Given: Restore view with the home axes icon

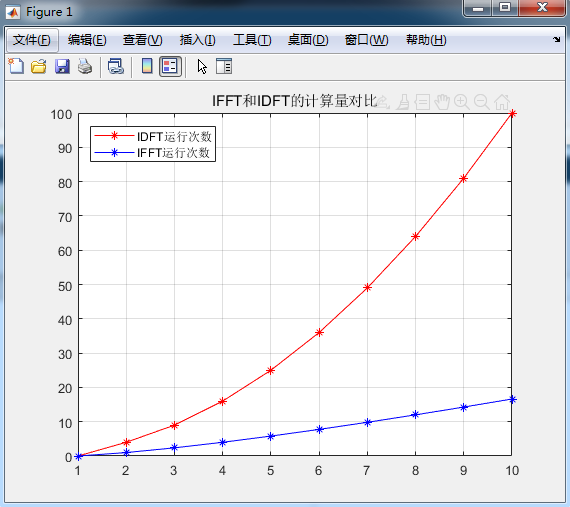Looking at the screenshot, I should (x=502, y=102).
